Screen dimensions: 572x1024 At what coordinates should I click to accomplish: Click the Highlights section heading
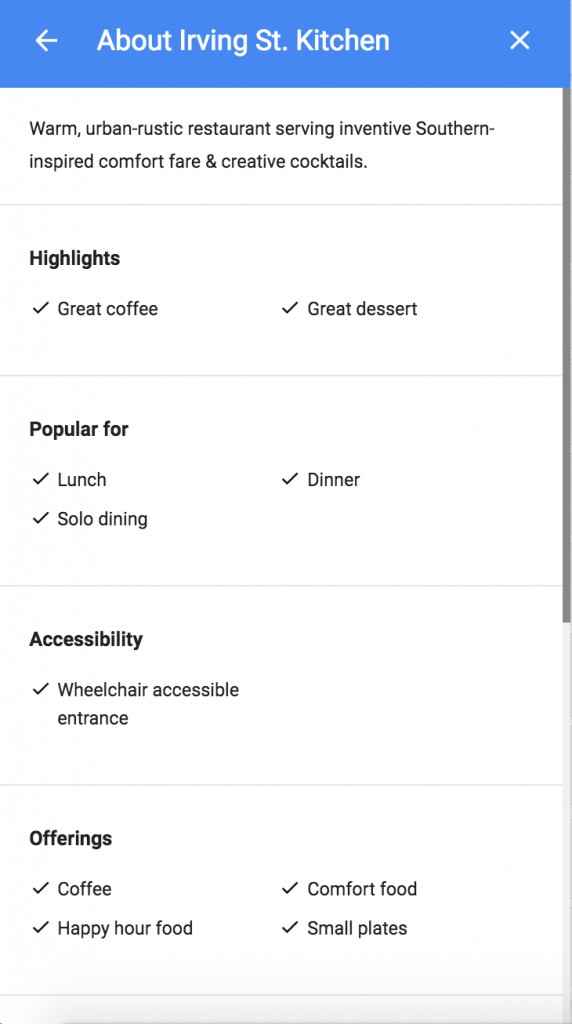[74, 259]
